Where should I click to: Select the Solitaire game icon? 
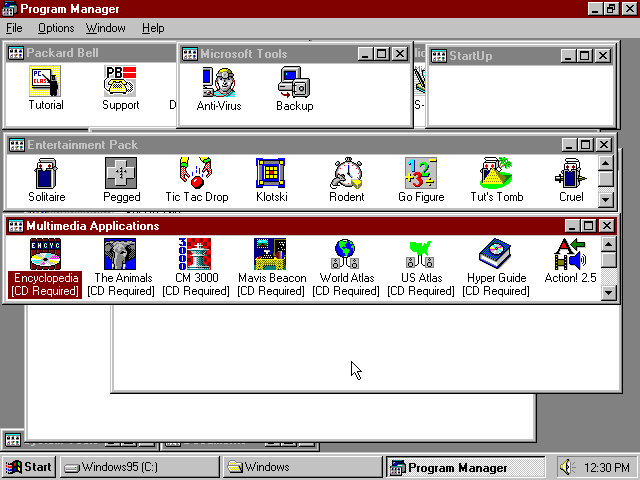coord(46,173)
